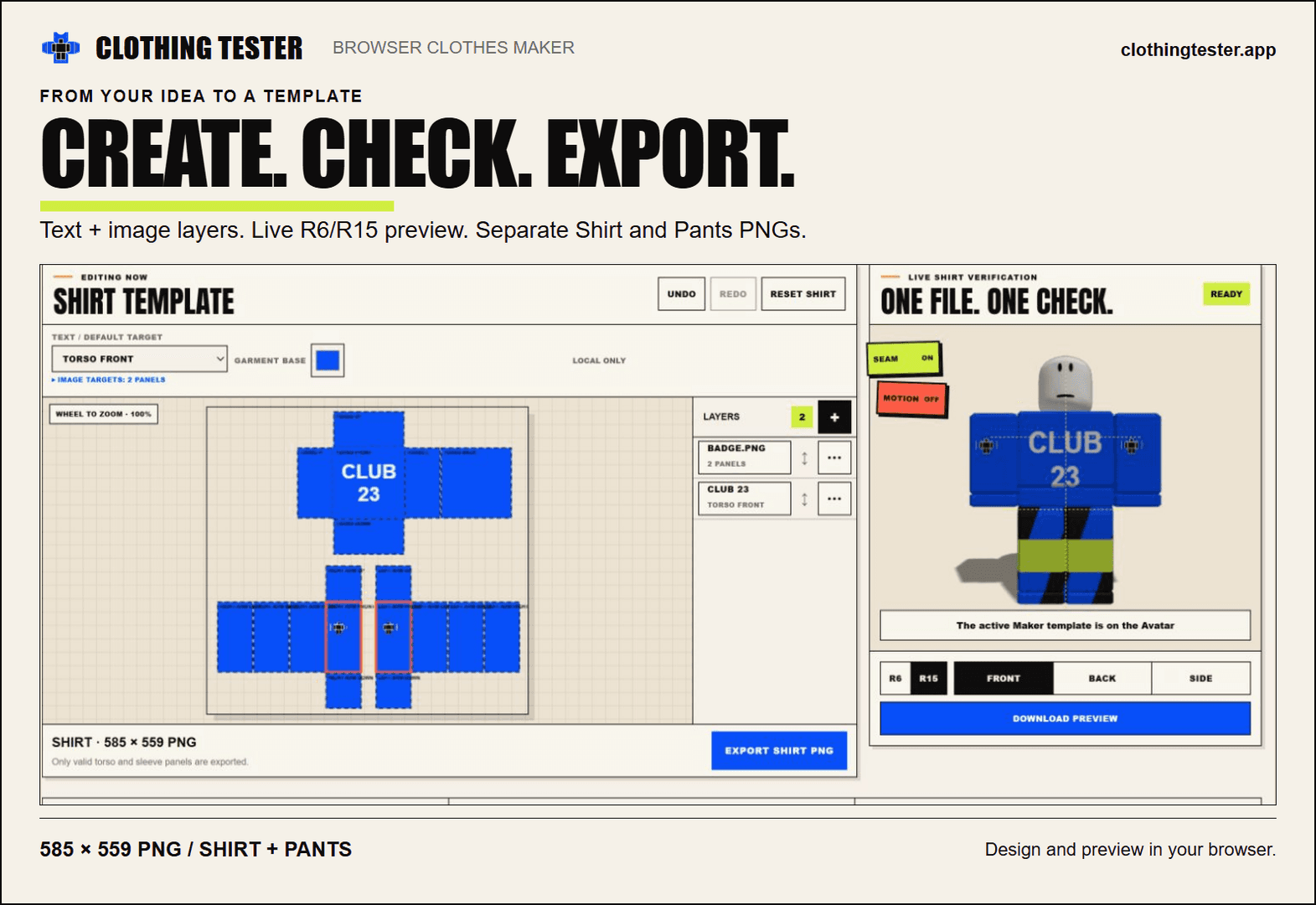Image resolution: width=1316 pixels, height=905 pixels.
Task: Select the BADGE.PNG layer row
Action: [744, 458]
